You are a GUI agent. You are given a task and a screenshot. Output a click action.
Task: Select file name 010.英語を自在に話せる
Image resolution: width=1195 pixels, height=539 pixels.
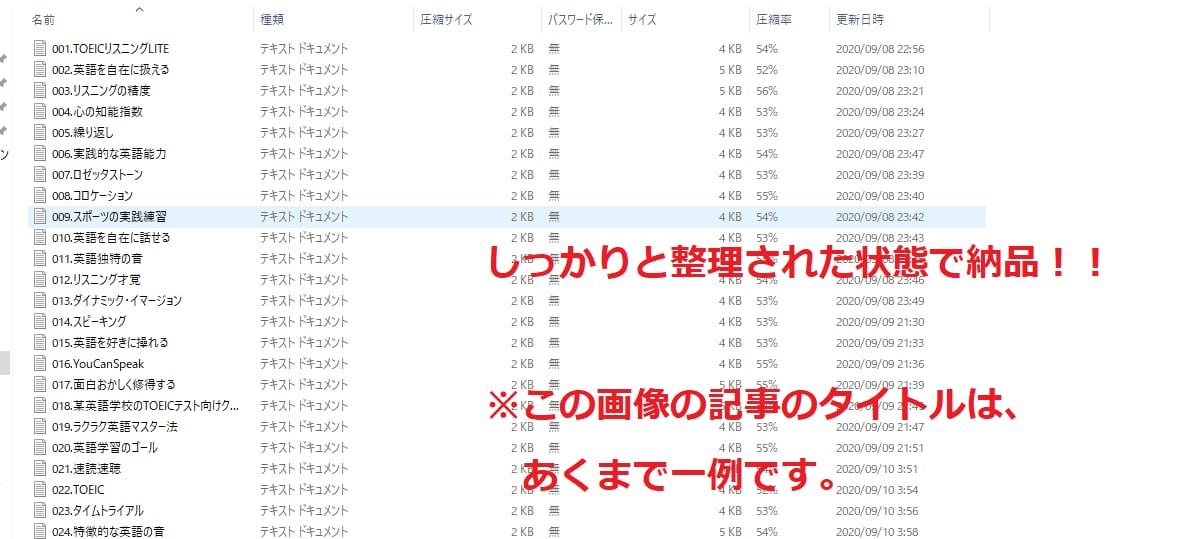click(x=111, y=237)
